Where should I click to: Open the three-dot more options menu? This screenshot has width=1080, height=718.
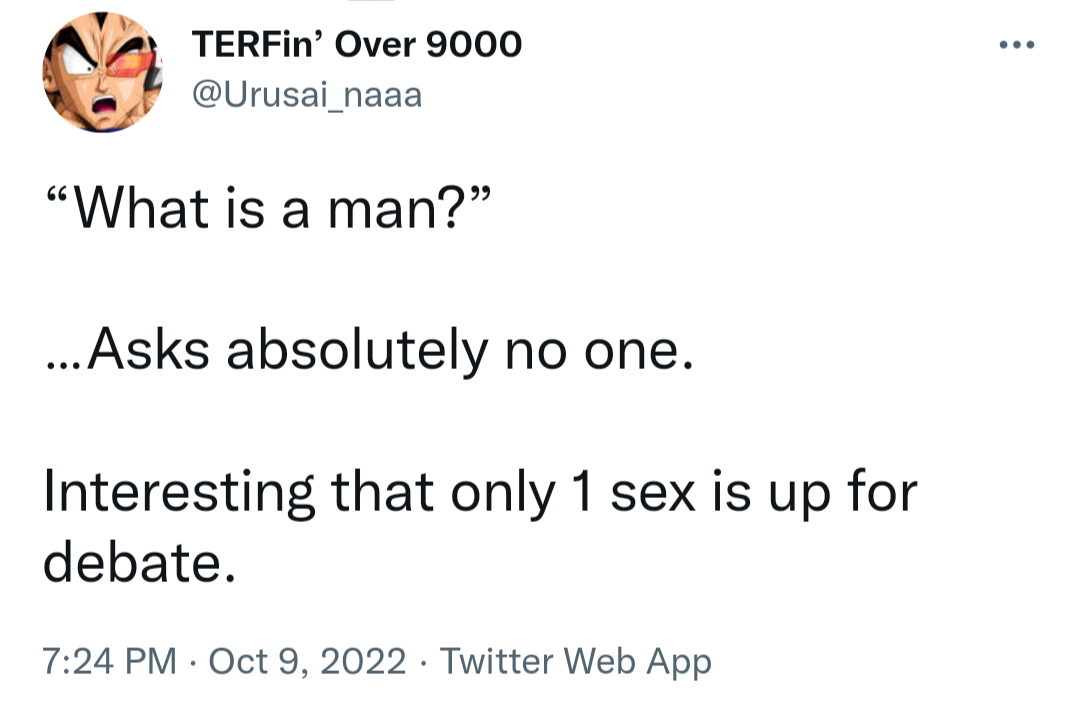pyautogui.click(x=1019, y=46)
